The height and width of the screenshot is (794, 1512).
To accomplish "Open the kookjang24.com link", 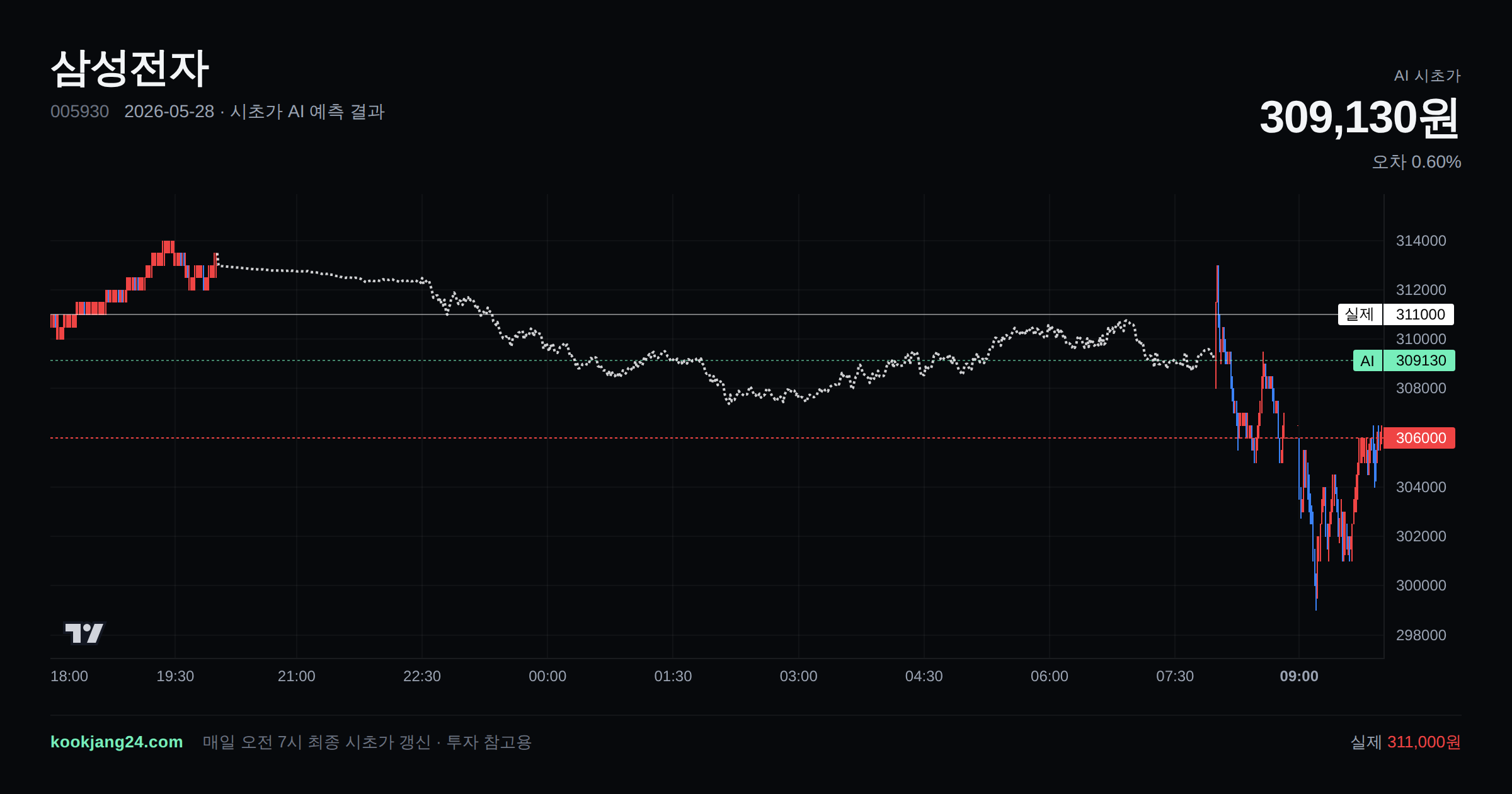I will click(117, 742).
